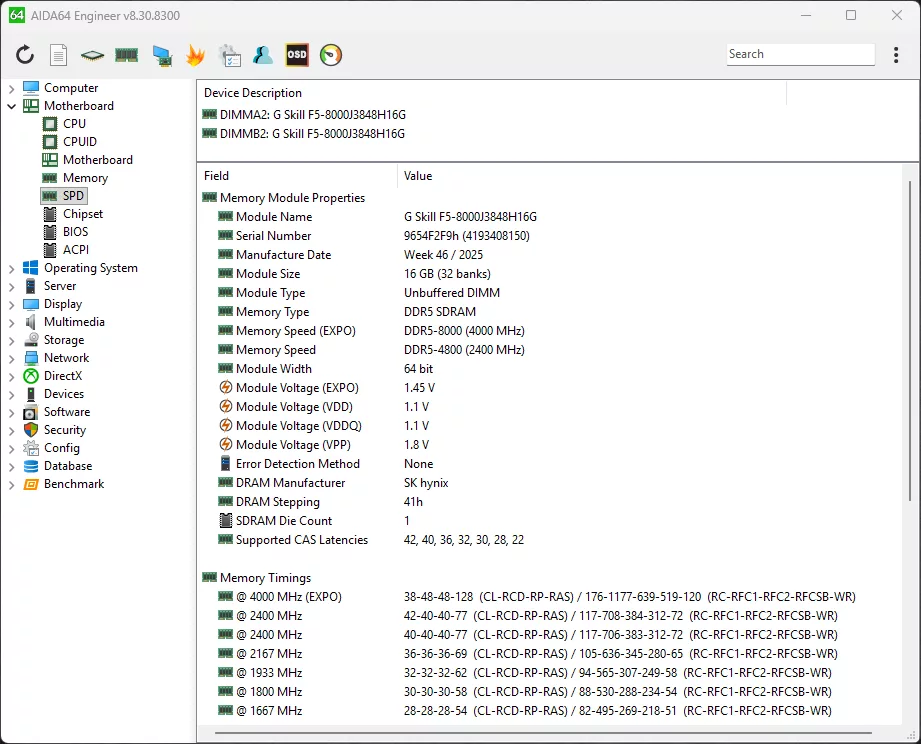Collapse the Motherboard tree node
The width and height of the screenshot is (921, 744).
point(11,106)
